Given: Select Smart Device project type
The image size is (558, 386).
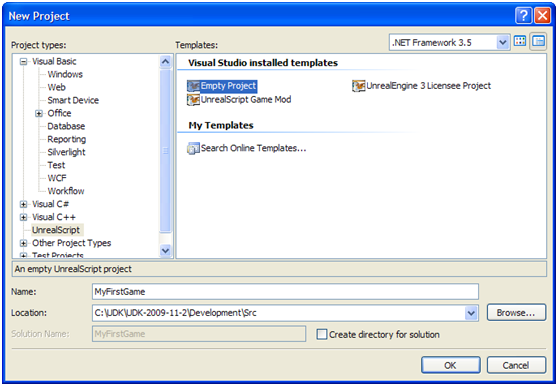Looking at the screenshot, I should [x=73, y=100].
